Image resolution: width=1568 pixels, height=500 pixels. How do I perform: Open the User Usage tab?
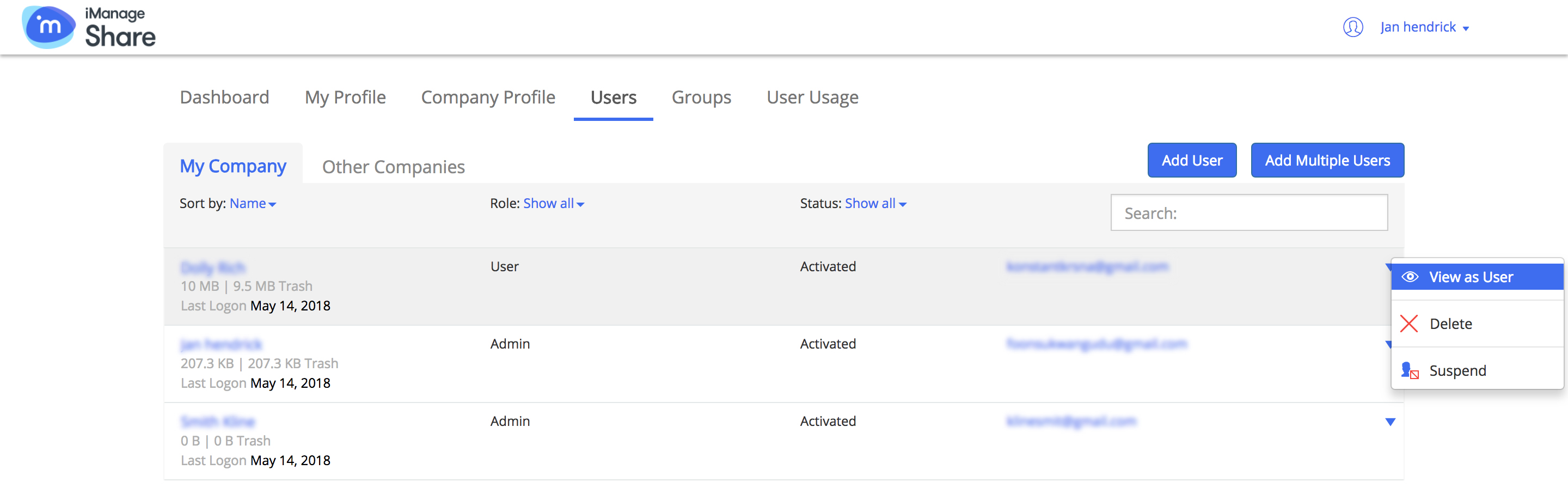click(x=812, y=97)
